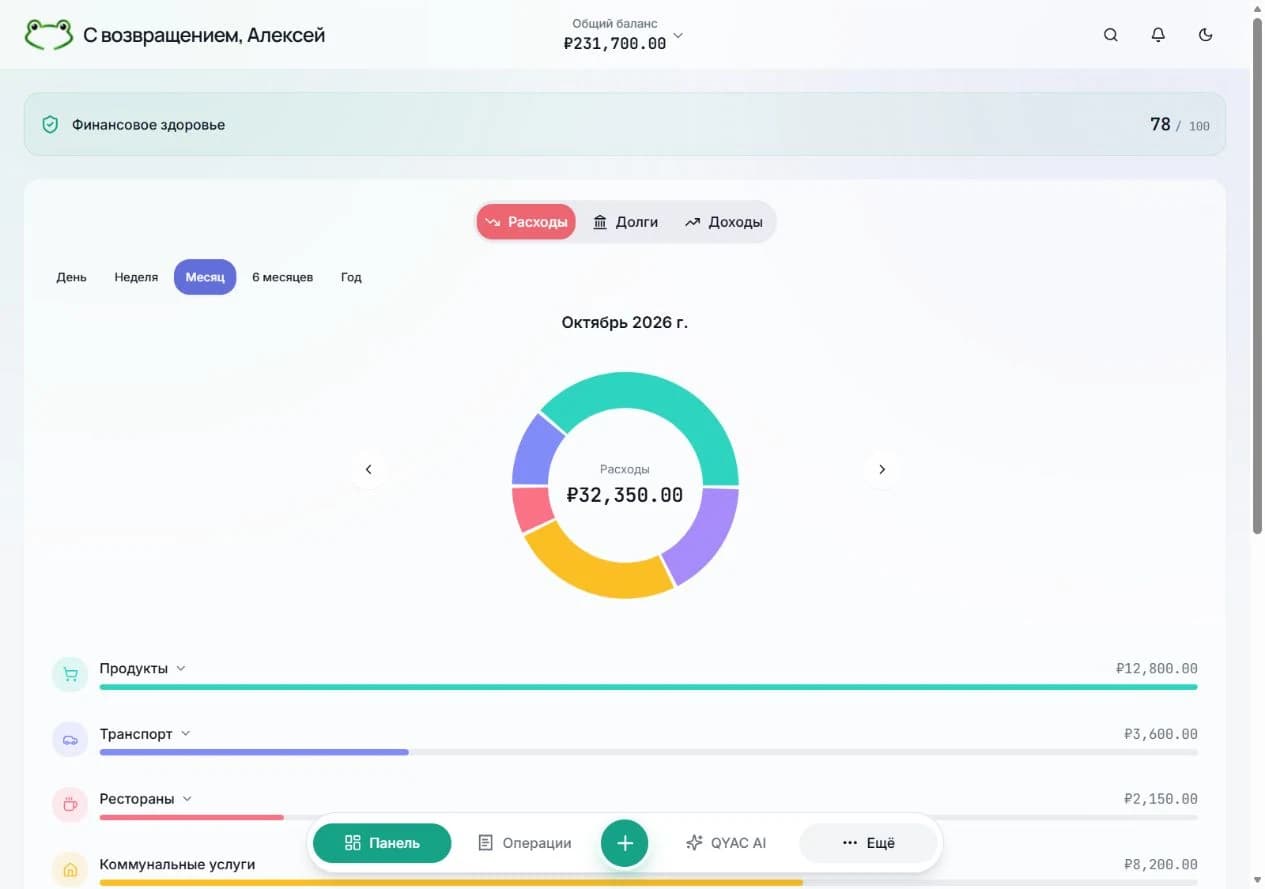Click the Финансовое здоровье shield icon
Screen dimensions: 1265x889
(50, 125)
